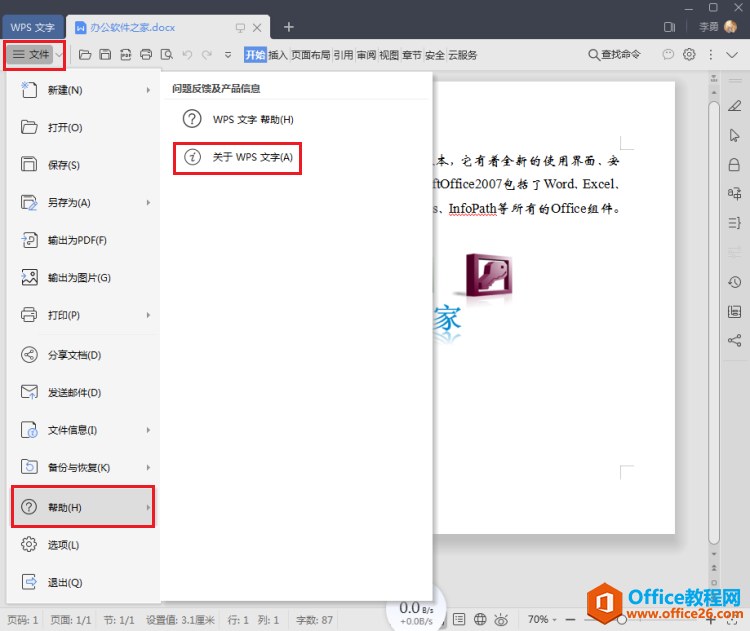Select 文件信息(I) menu entry

(x=83, y=430)
